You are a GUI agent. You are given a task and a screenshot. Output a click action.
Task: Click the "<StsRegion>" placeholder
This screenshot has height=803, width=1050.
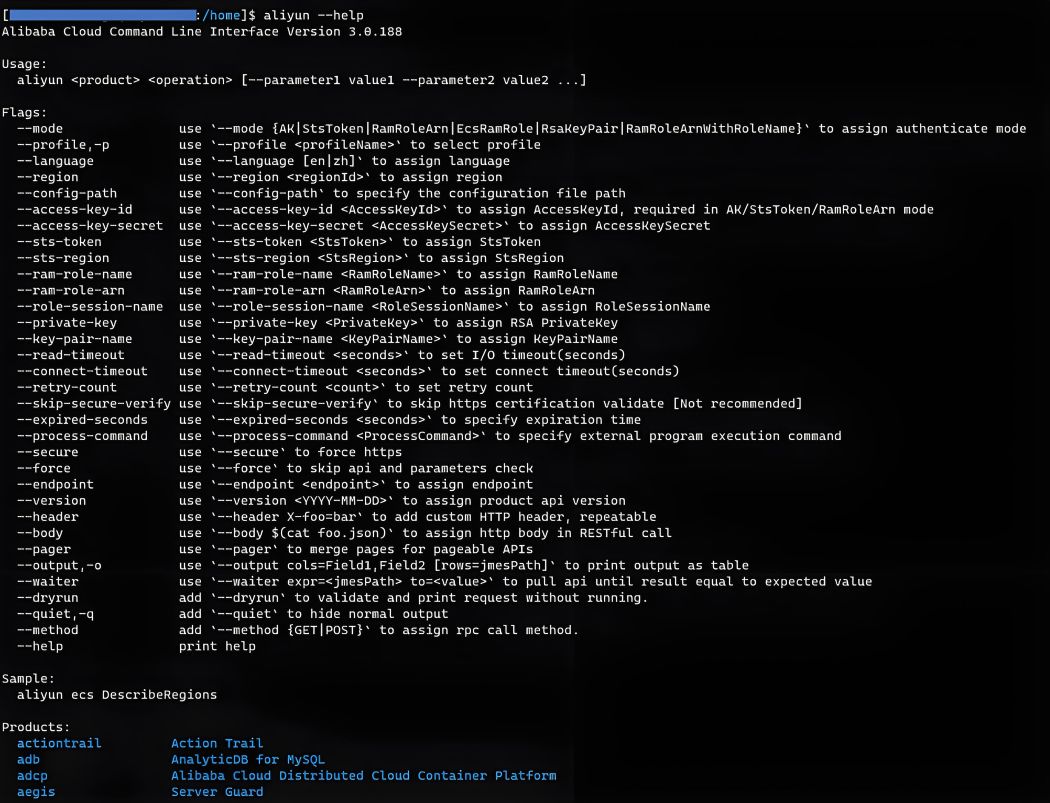click(x=360, y=258)
